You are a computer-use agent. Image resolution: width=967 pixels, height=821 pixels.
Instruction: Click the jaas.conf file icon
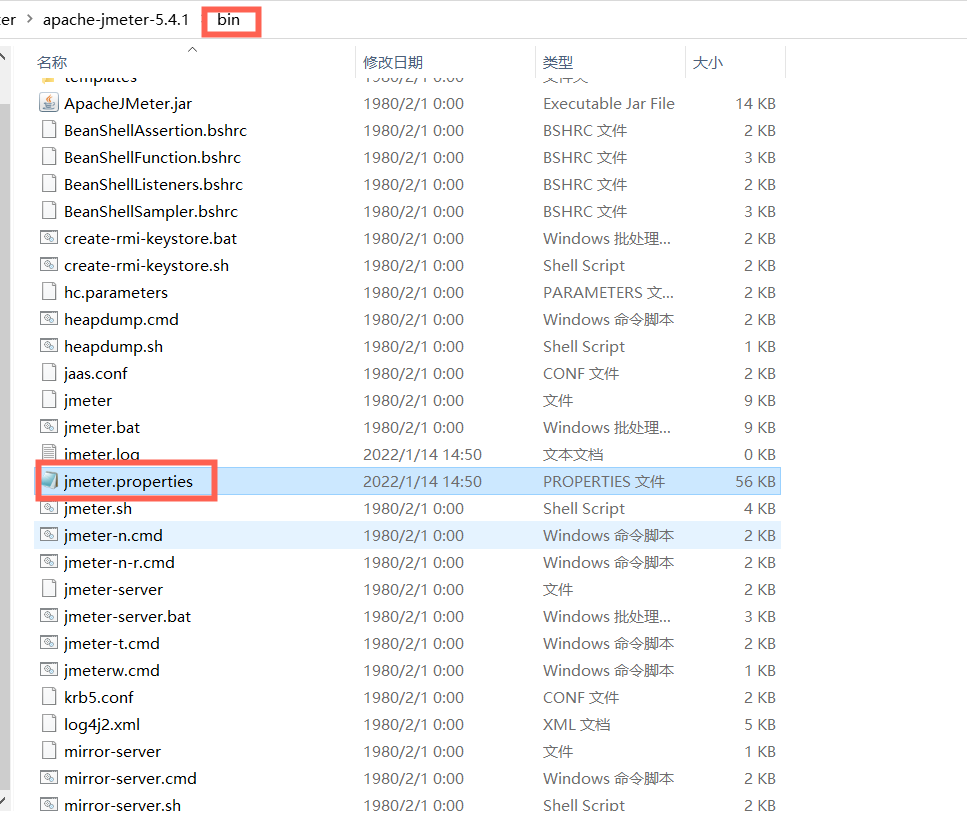(x=49, y=373)
